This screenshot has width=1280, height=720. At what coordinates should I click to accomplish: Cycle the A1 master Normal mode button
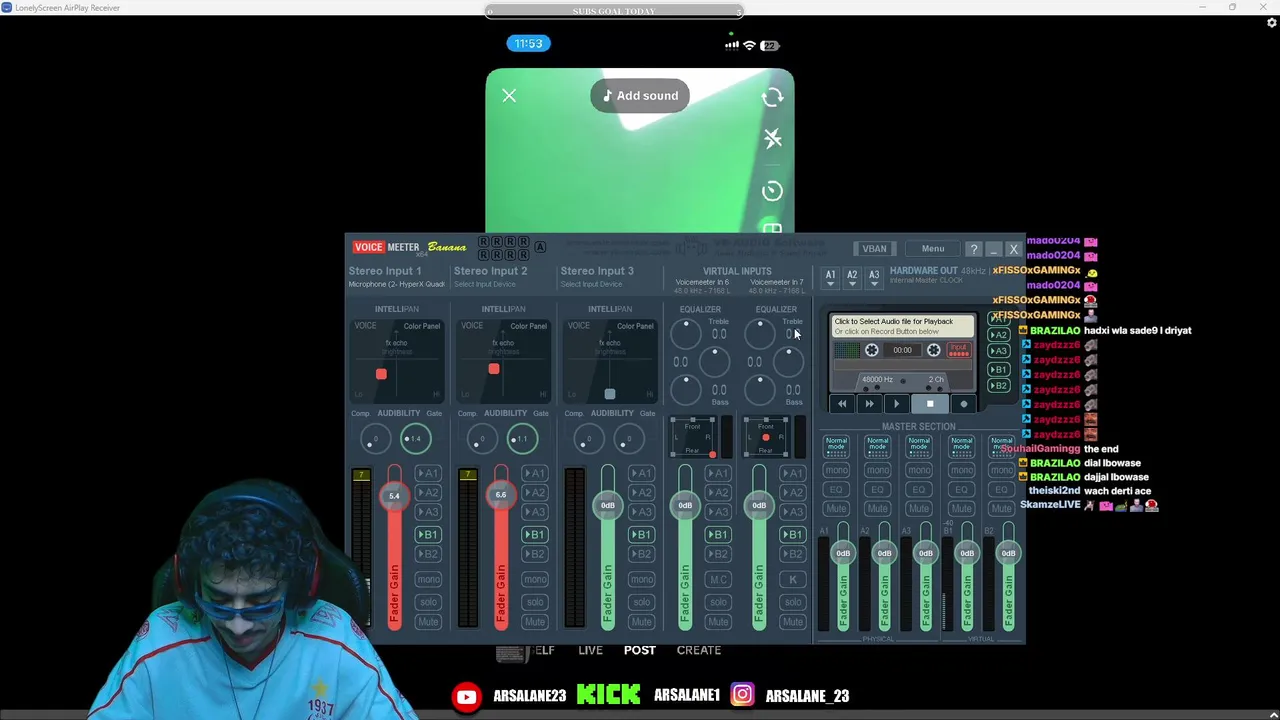click(836, 445)
